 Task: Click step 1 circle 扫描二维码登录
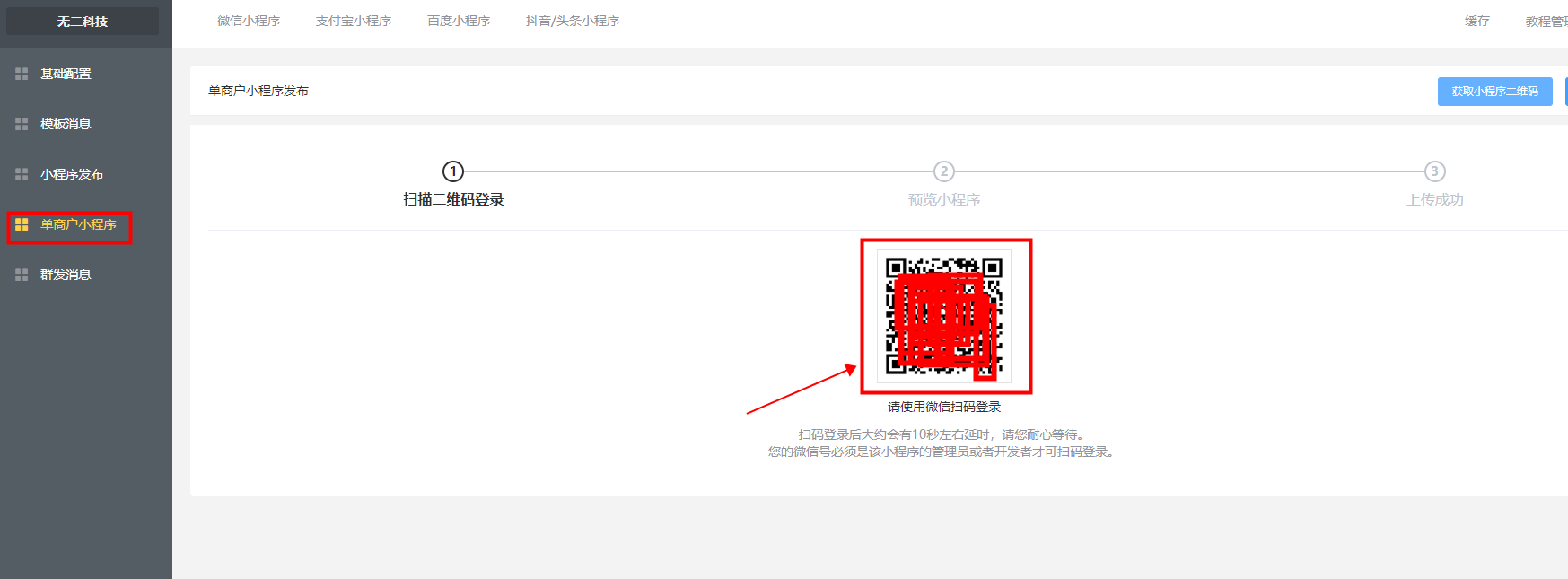click(453, 171)
